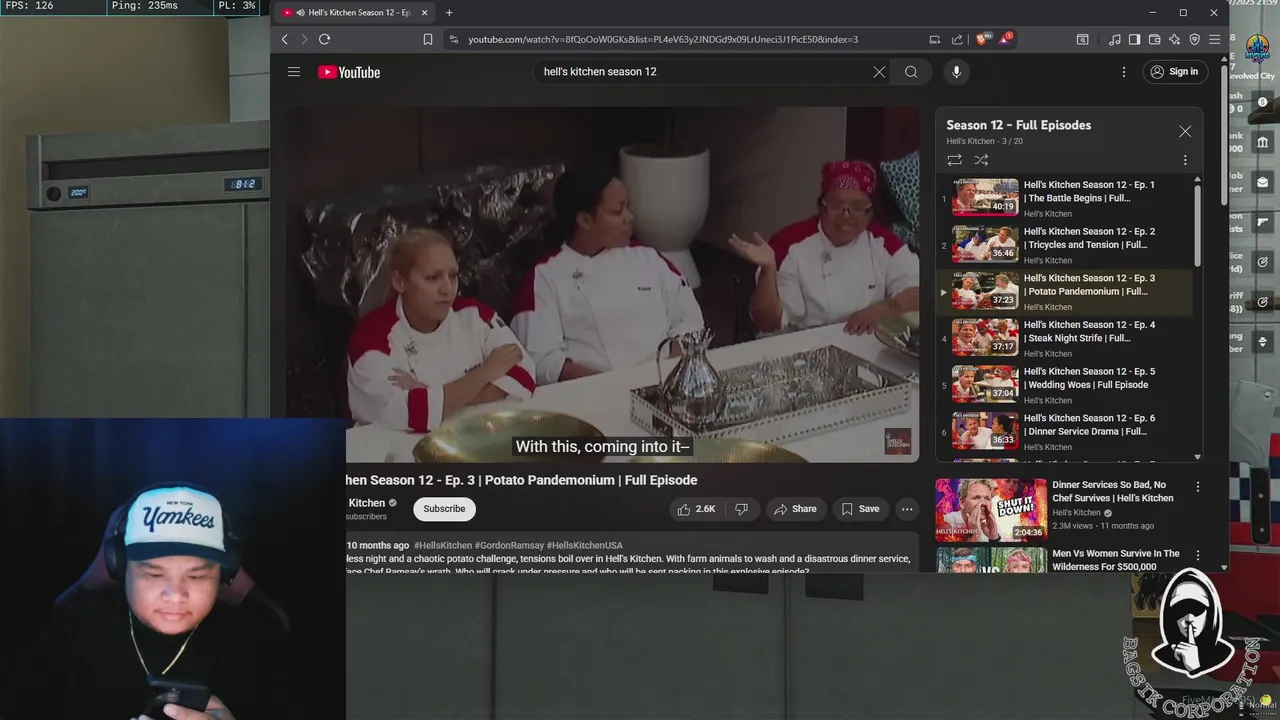The height and width of the screenshot is (720, 1280).
Task: Click the #GordonRamsay hashtag
Action: click(x=509, y=546)
